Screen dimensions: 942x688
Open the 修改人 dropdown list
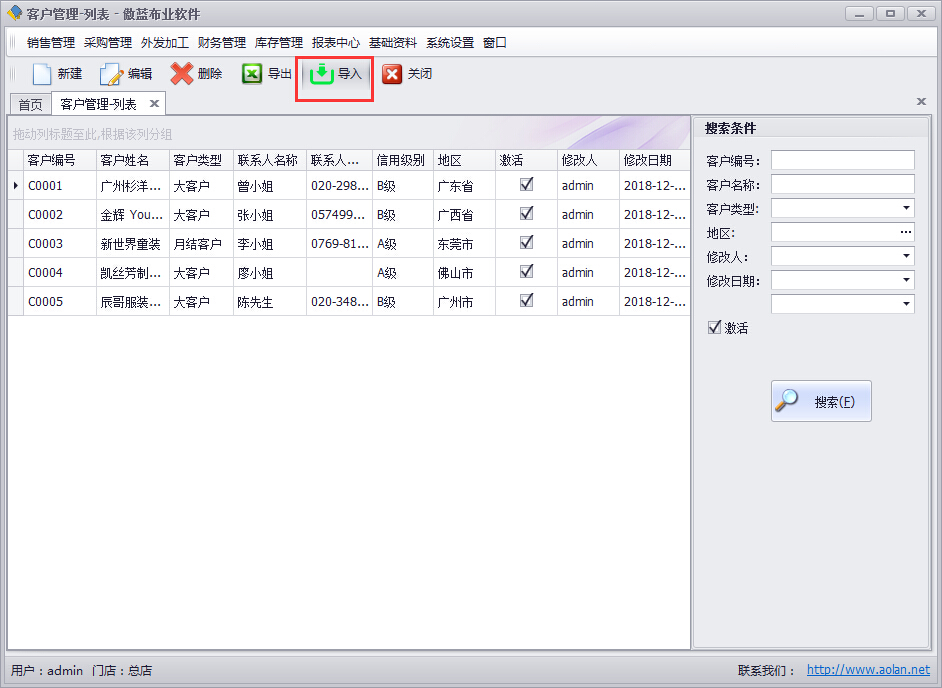pyautogui.click(x=906, y=256)
